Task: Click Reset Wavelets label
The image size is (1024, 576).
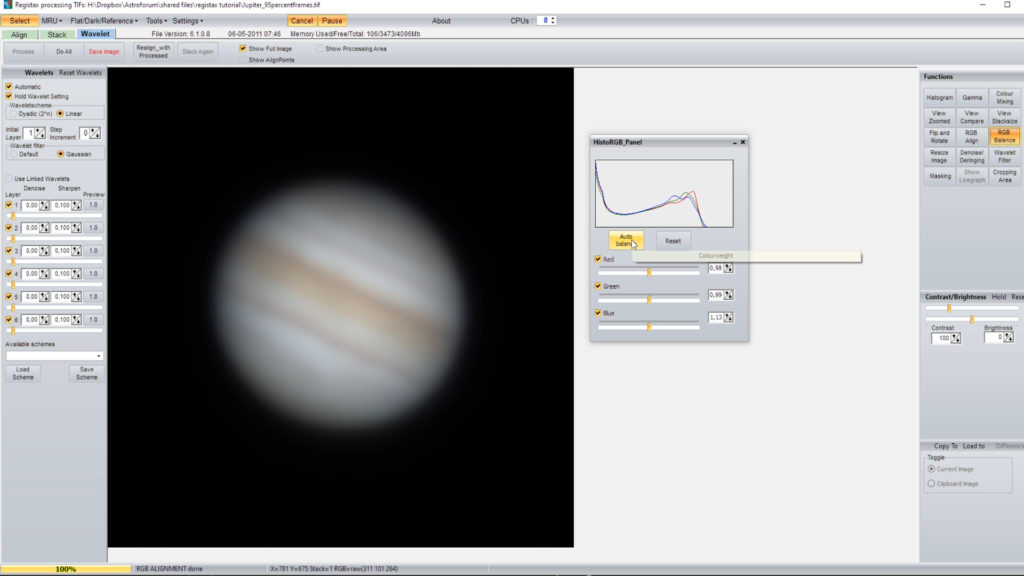Action: point(80,72)
